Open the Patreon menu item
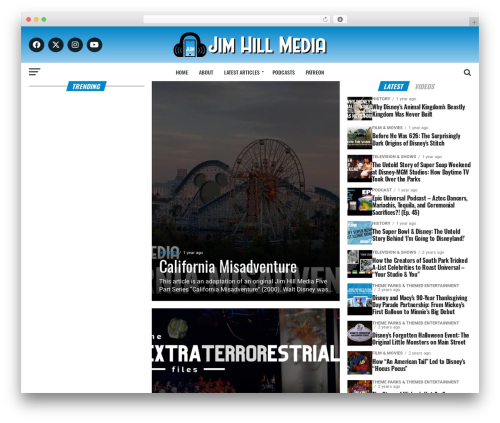 point(315,72)
